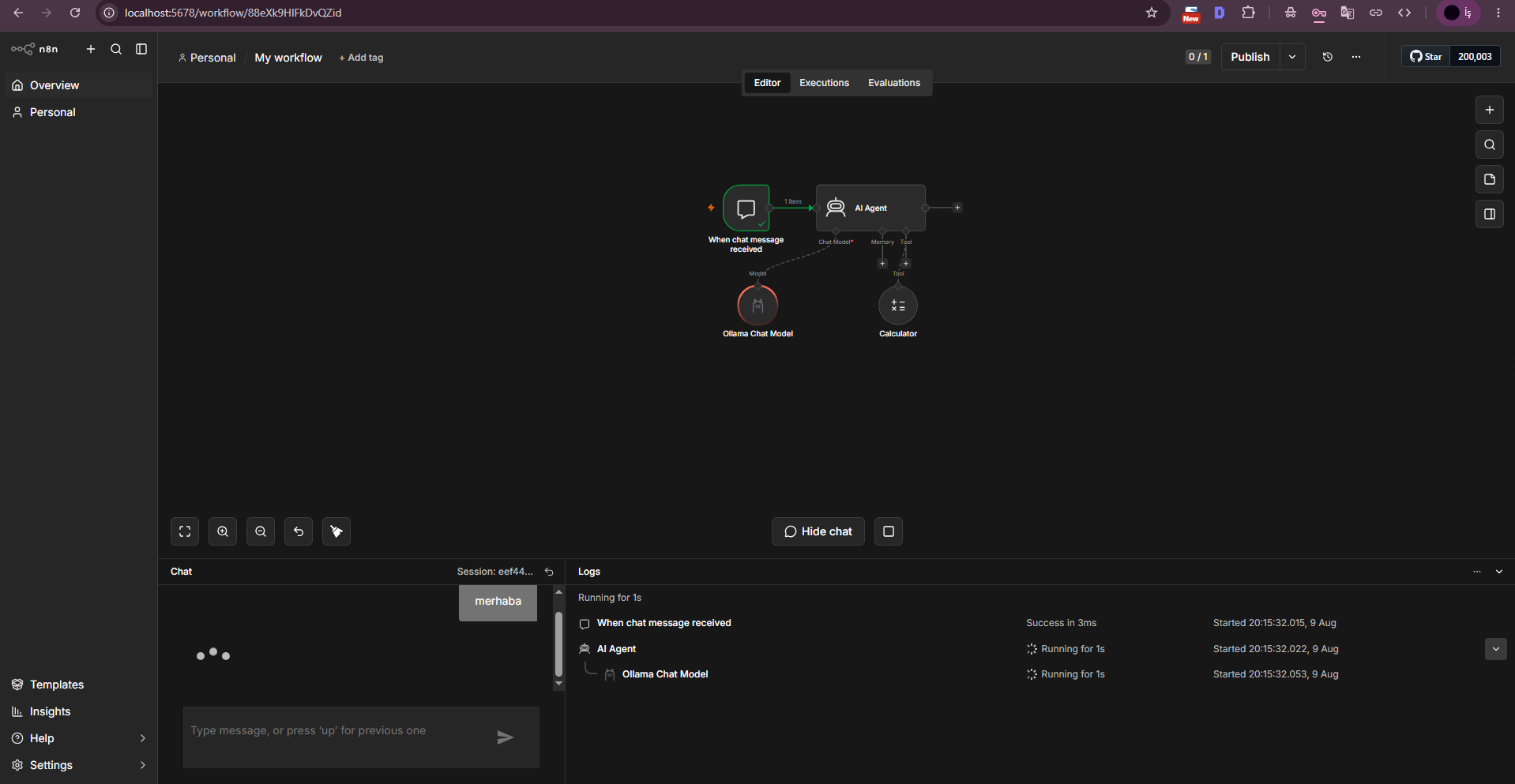Screen dimensions: 1515x784
Task: Reload the browser page
Action: click(x=75, y=13)
